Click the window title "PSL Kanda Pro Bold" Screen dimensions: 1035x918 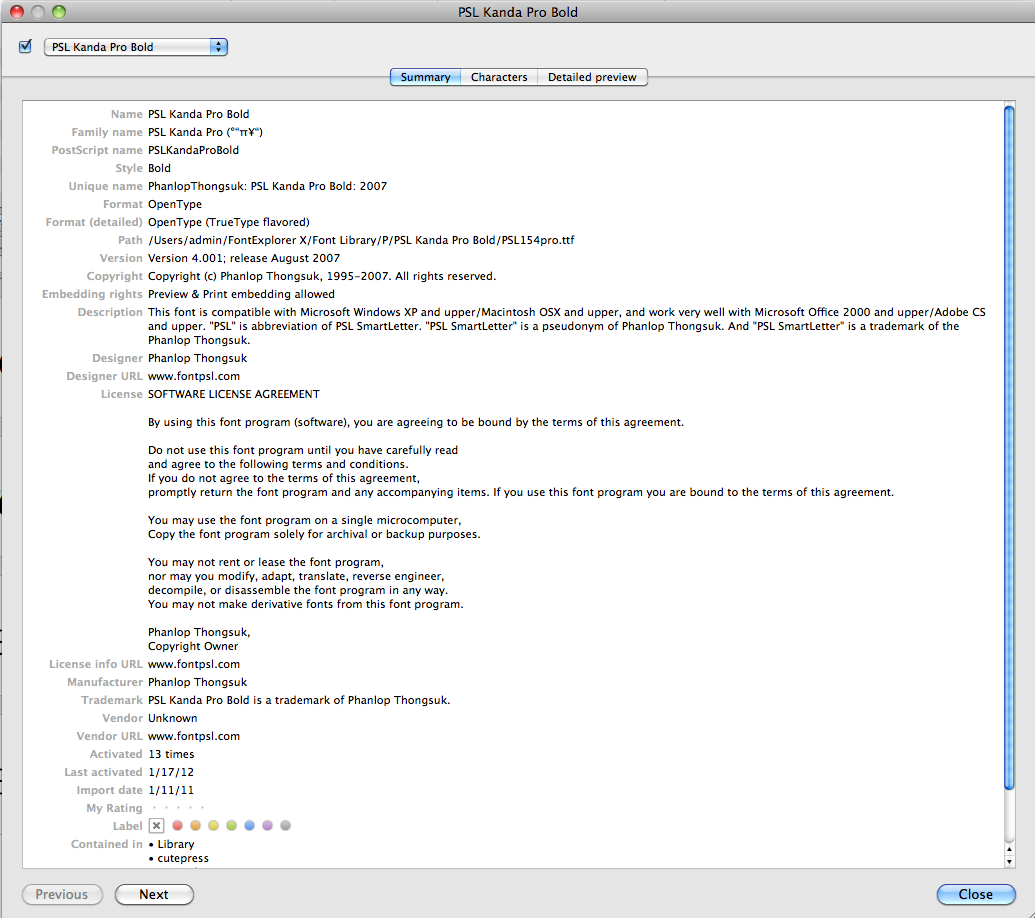[518, 12]
